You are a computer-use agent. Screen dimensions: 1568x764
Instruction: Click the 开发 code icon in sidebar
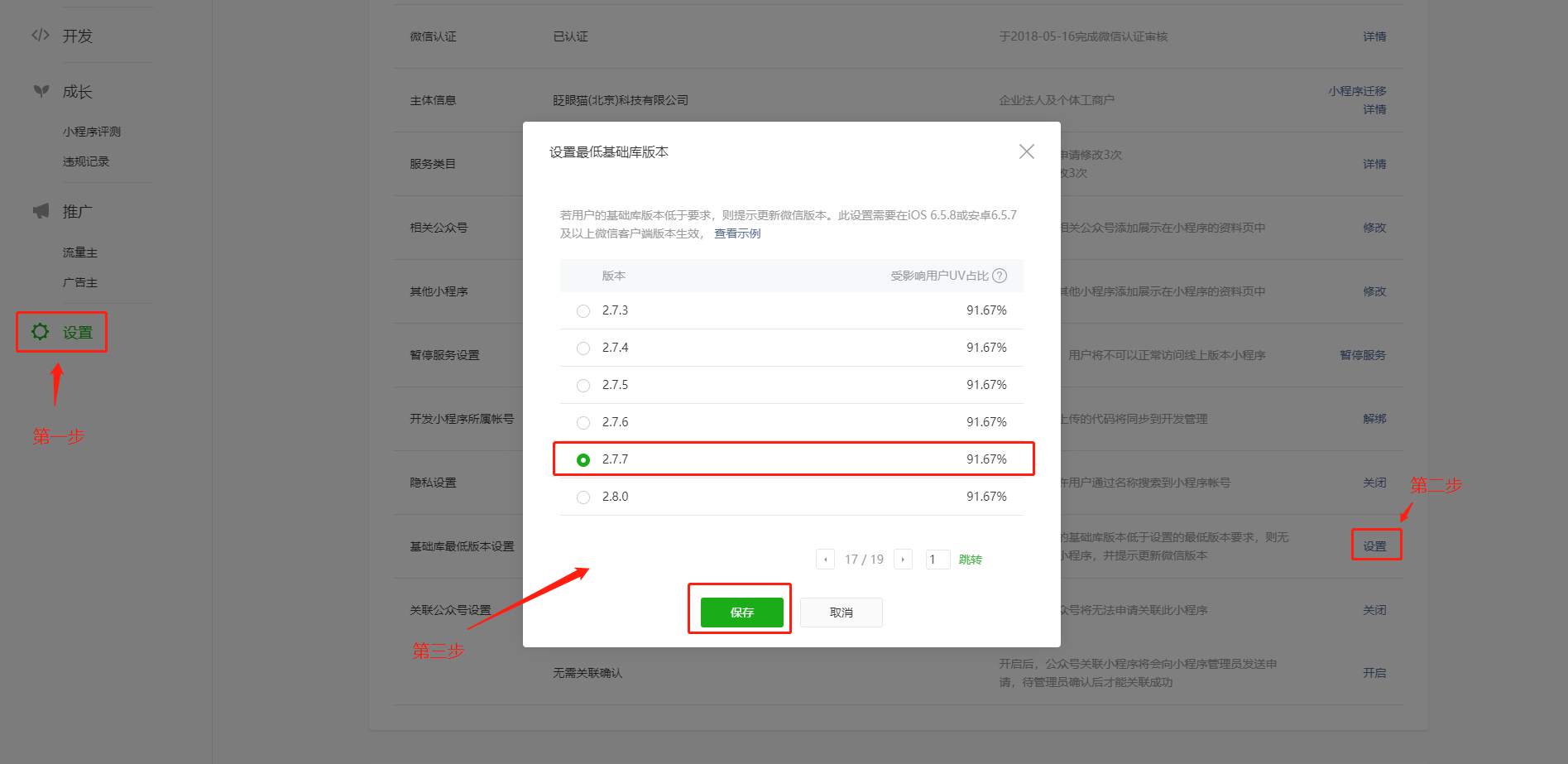pos(41,36)
